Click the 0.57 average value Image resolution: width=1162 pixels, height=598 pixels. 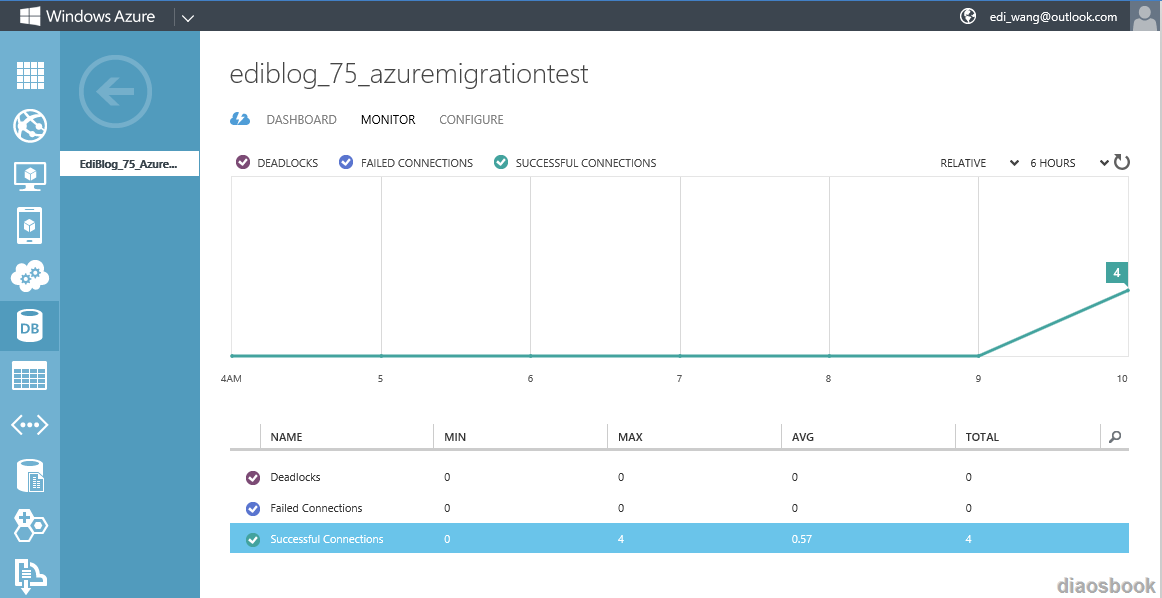tap(802, 539)
